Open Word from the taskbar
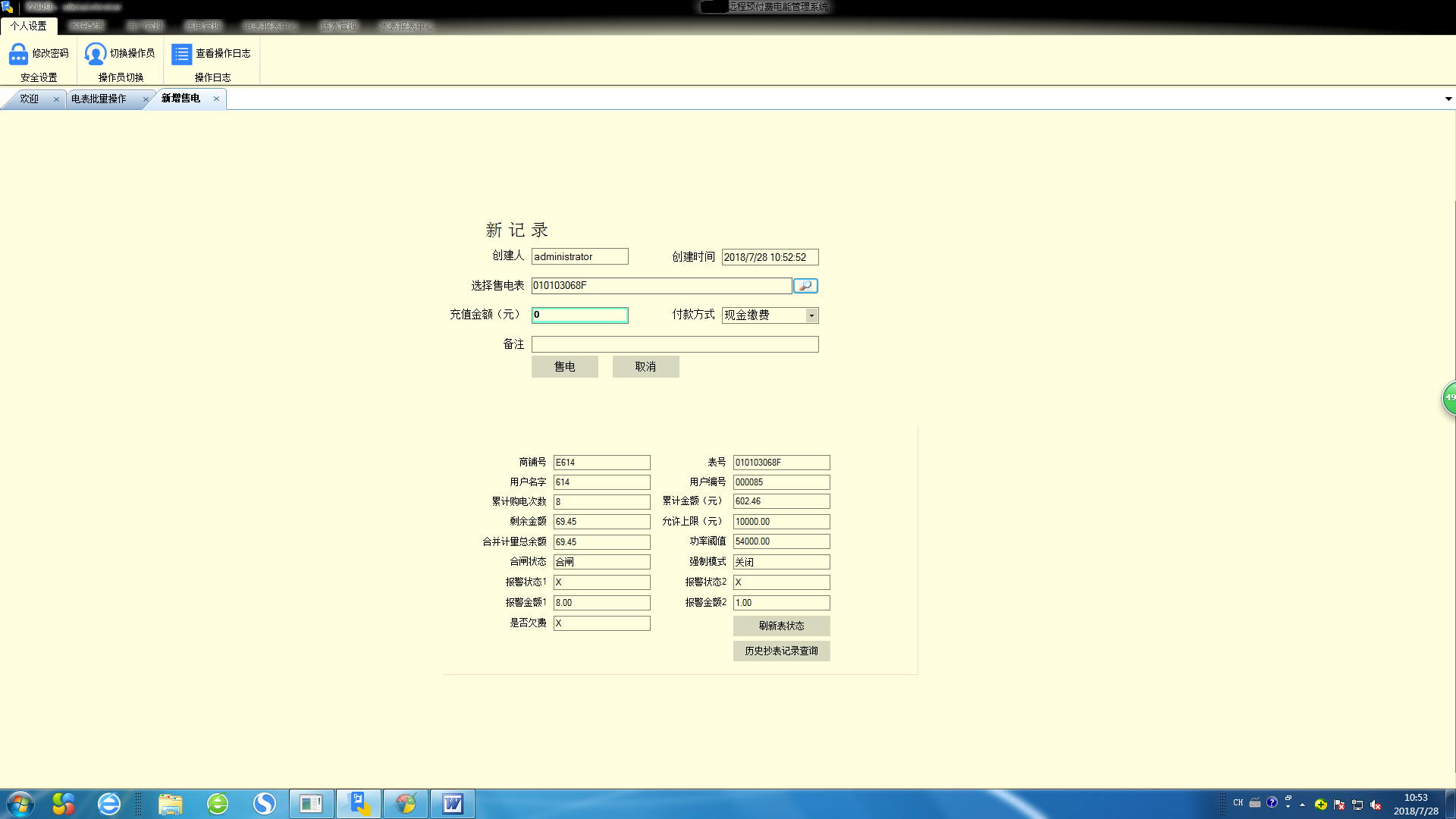 point(453,804)
